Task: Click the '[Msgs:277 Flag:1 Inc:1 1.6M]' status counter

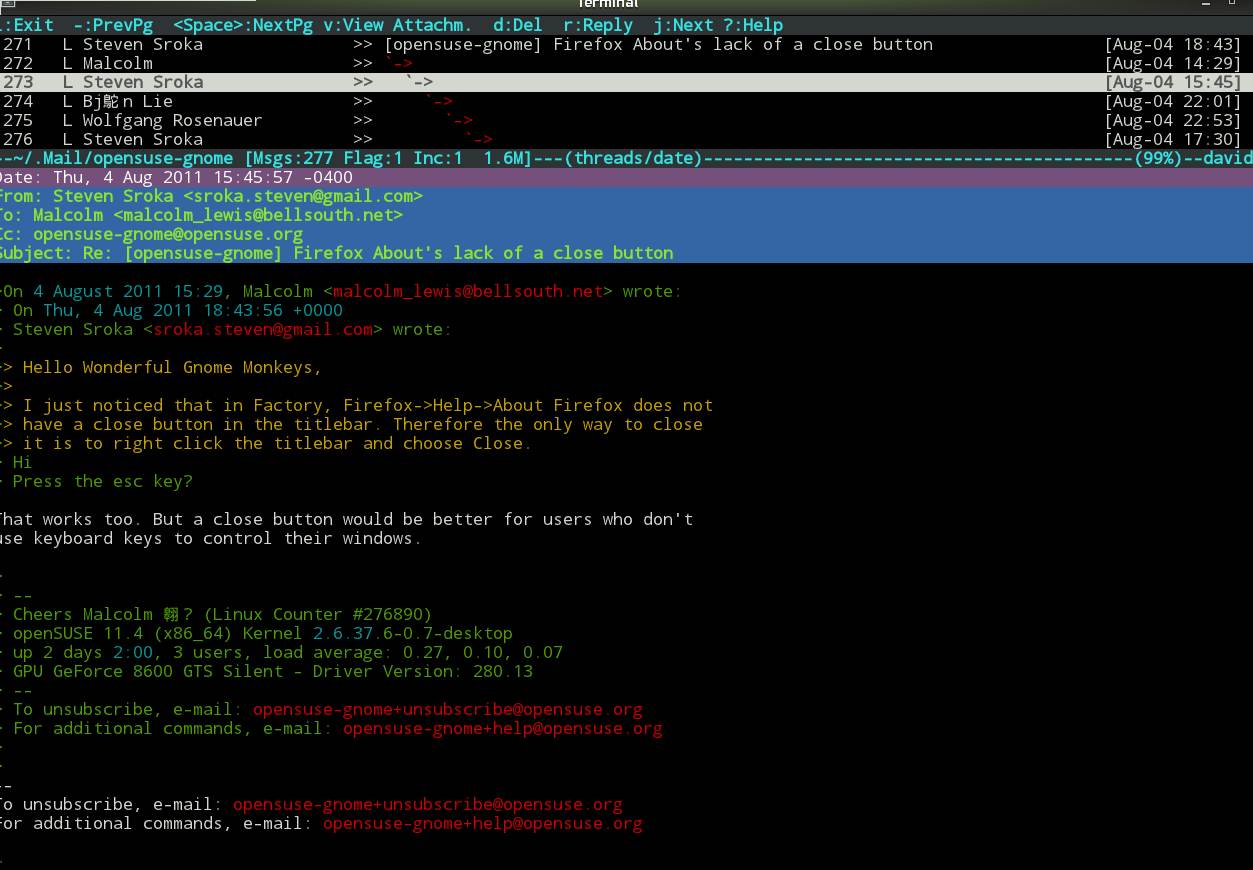Action: point(388,158)
